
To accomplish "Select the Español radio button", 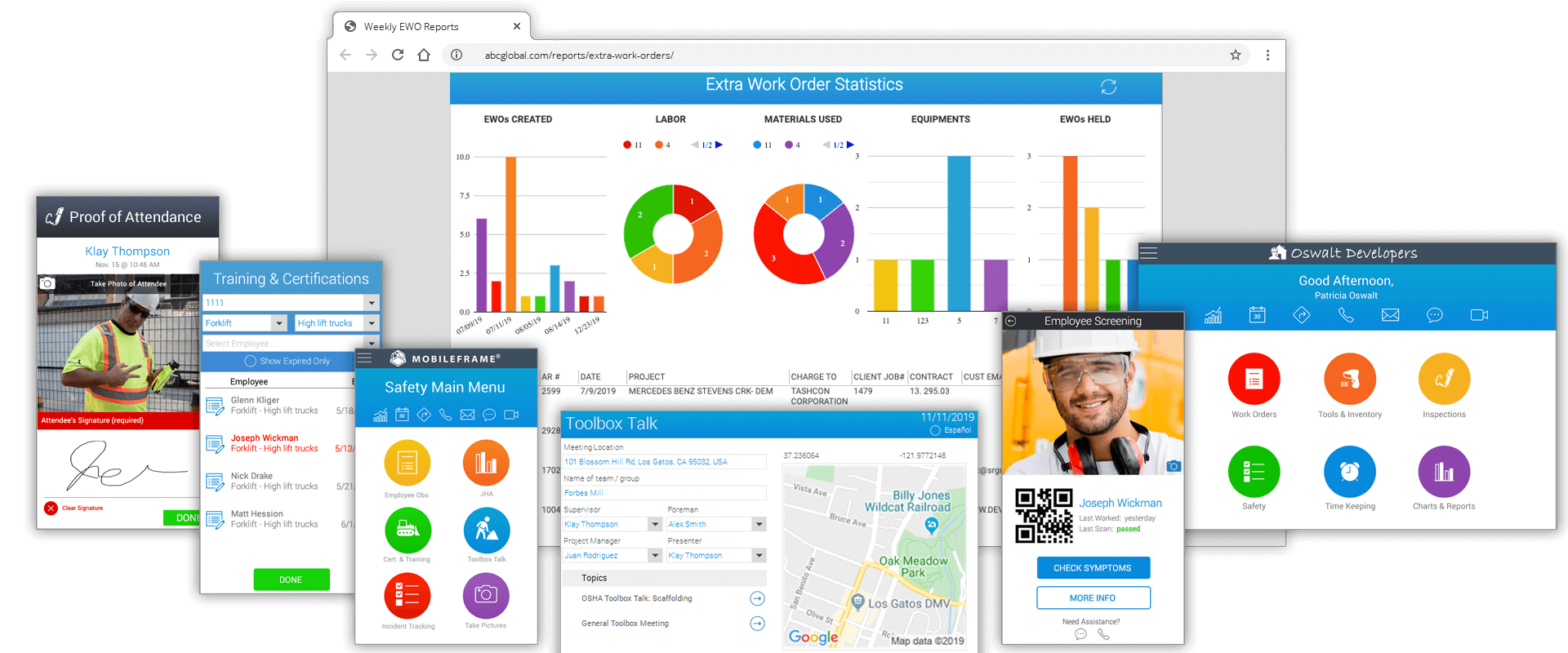I will coord(935,430).
